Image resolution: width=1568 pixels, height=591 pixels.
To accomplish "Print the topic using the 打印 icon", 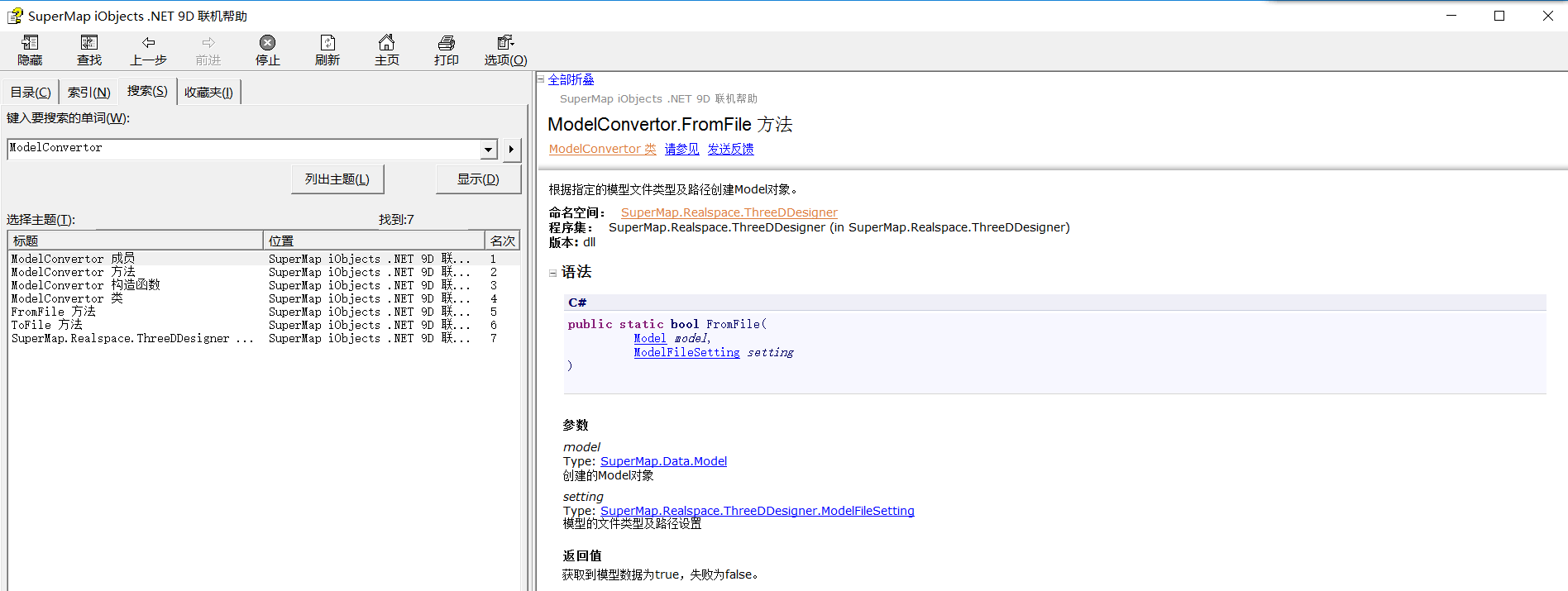I will (447, 43).
